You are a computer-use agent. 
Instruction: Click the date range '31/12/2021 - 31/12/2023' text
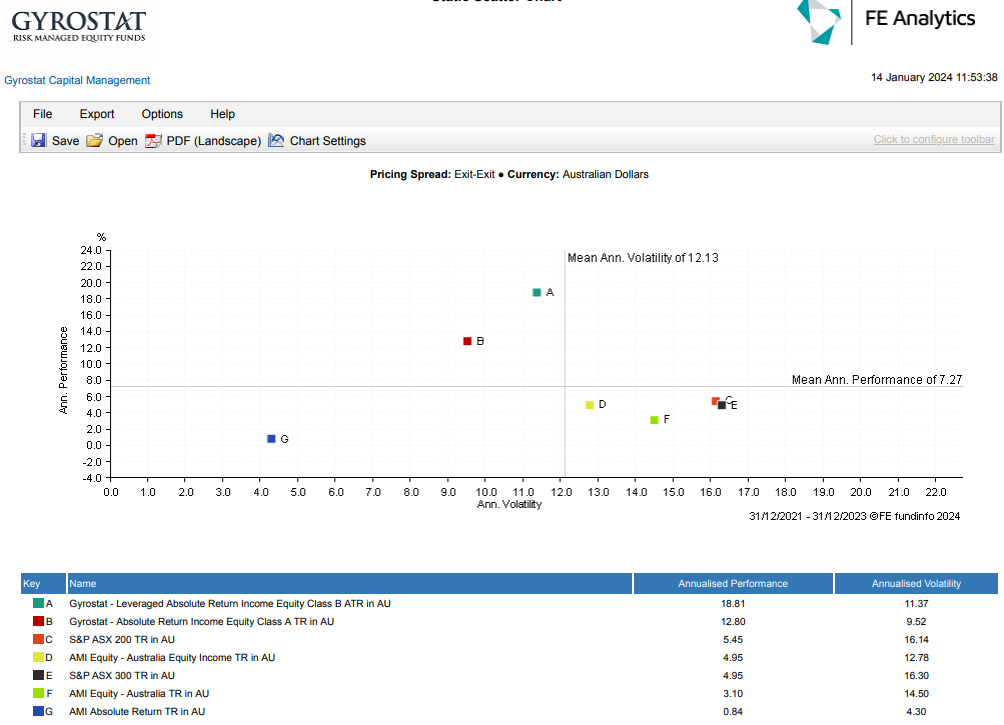pyautogui.click(x=808, y=516)
